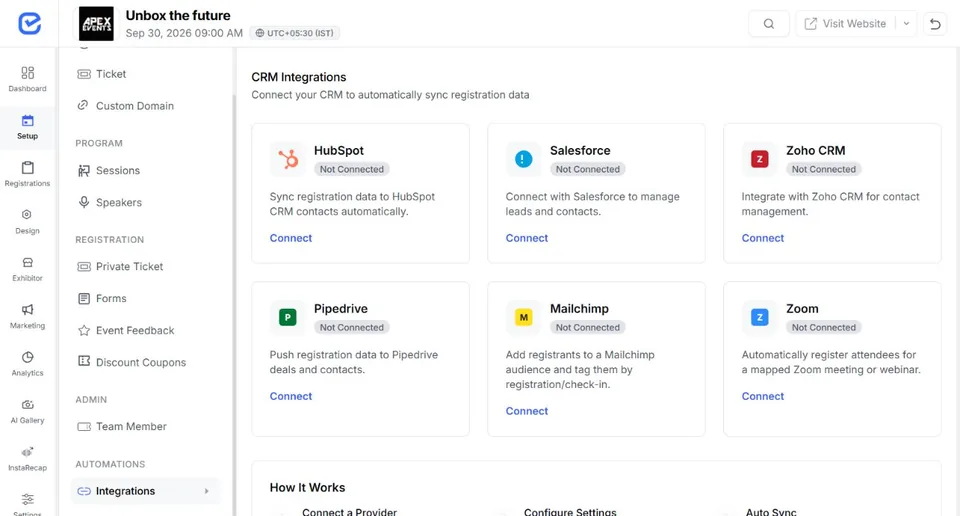Click Pipedrive's Not Connected status badge
The height and width of the screenshot is (516, 960).
[351, 327]
